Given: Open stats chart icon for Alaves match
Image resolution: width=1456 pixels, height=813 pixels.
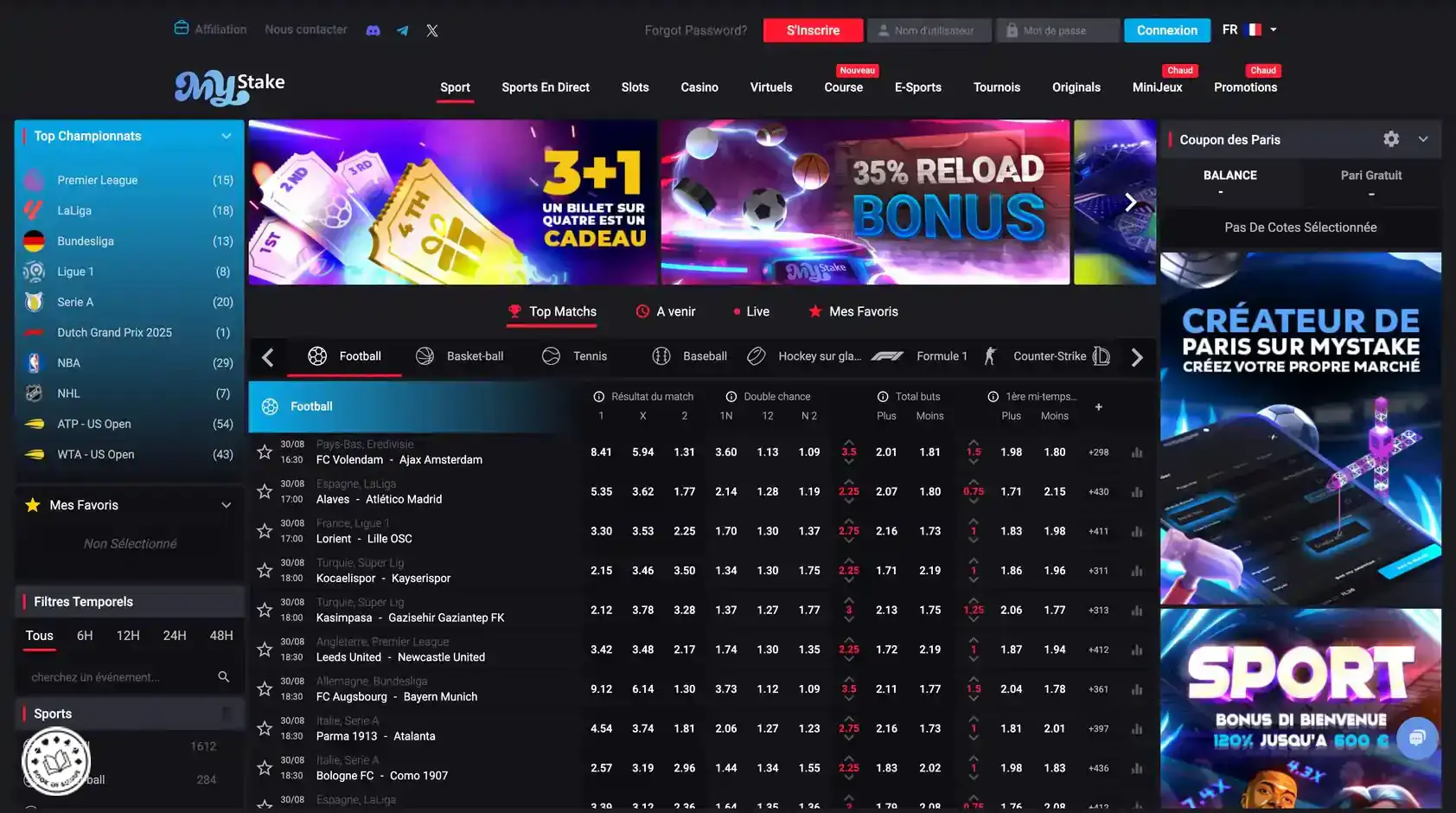Looking at the screenshot, I should point(1137,492).
